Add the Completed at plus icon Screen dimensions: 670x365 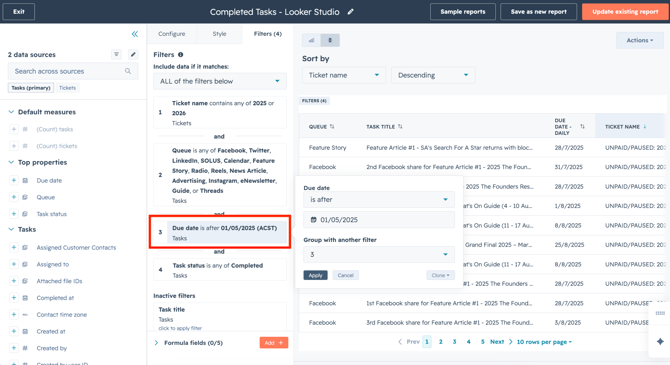[x=14, y=297]
